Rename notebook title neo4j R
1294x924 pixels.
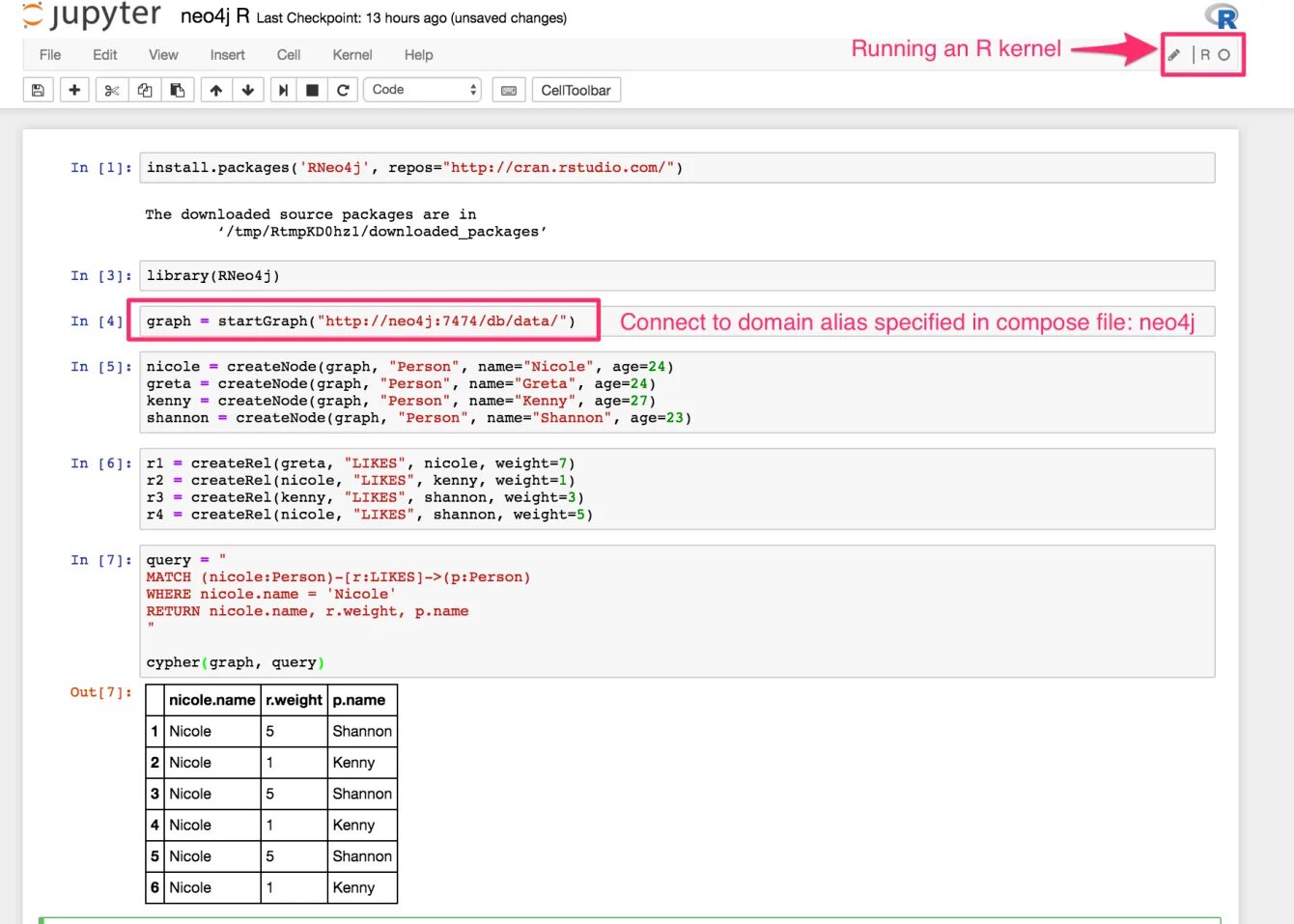pos(214,16)
